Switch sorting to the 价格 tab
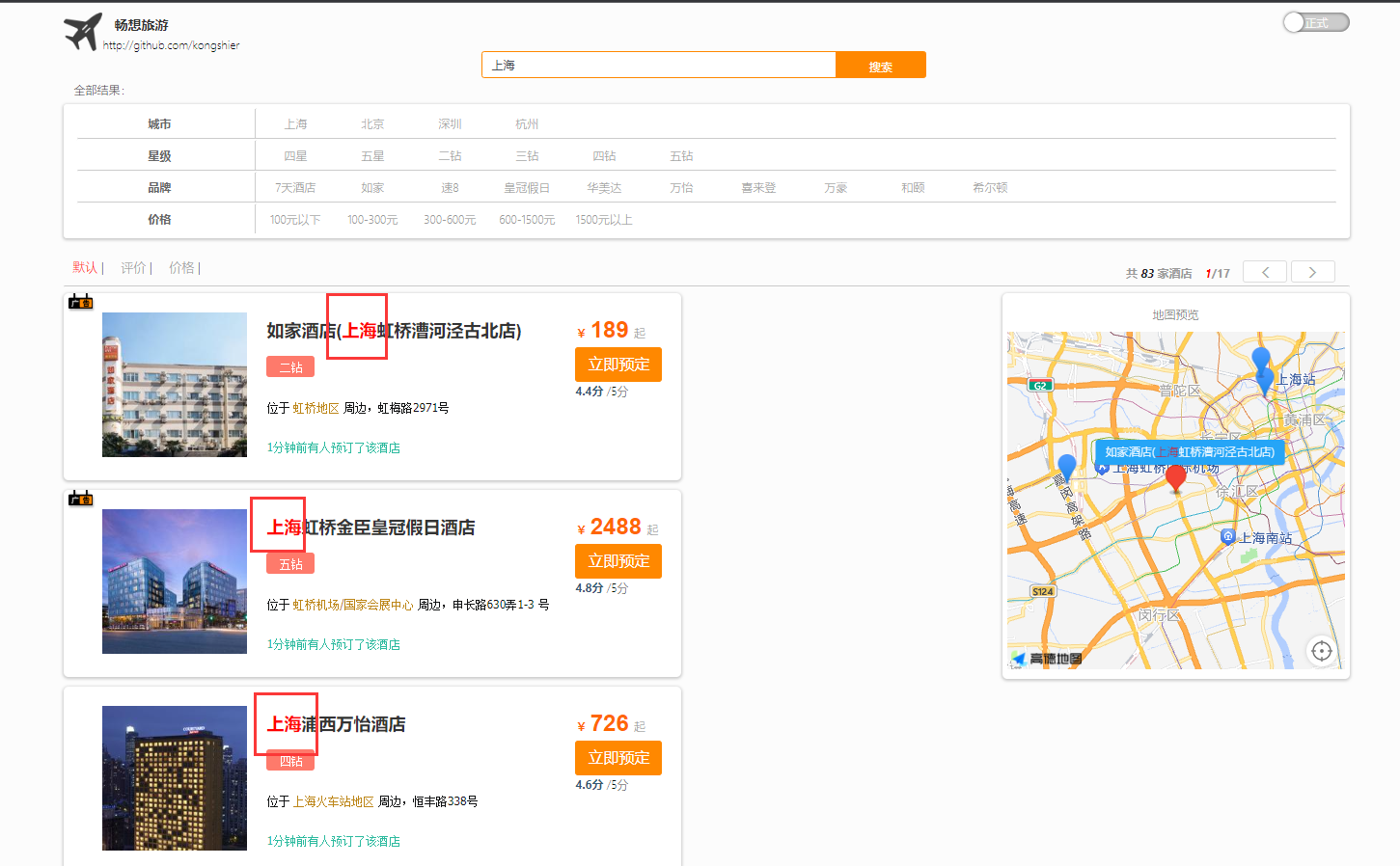 (180, 267)
